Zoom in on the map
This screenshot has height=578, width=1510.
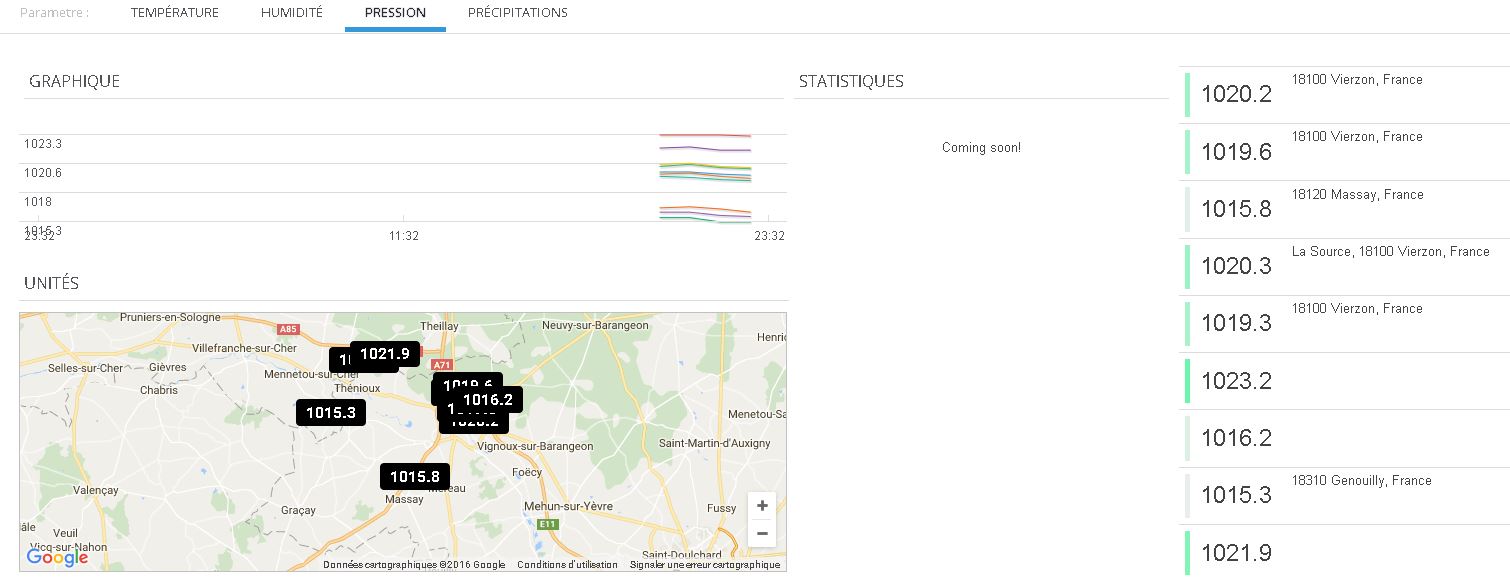(x=762, y=506)
